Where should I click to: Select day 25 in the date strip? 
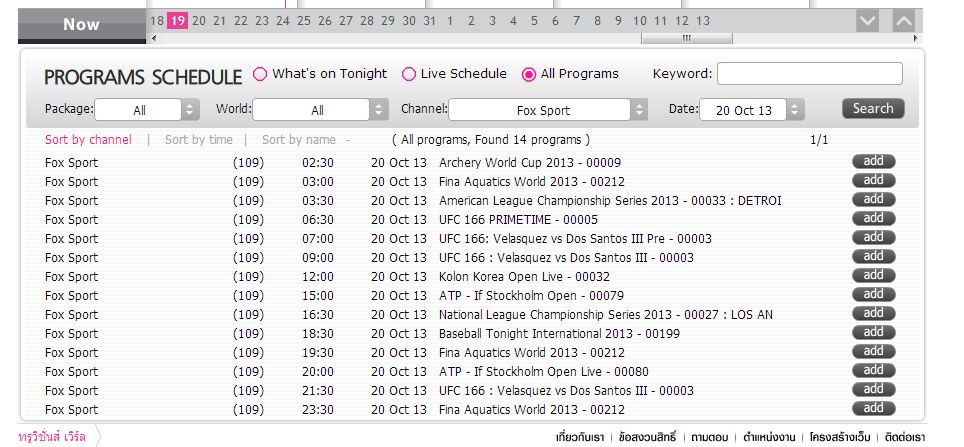(304, 21)
